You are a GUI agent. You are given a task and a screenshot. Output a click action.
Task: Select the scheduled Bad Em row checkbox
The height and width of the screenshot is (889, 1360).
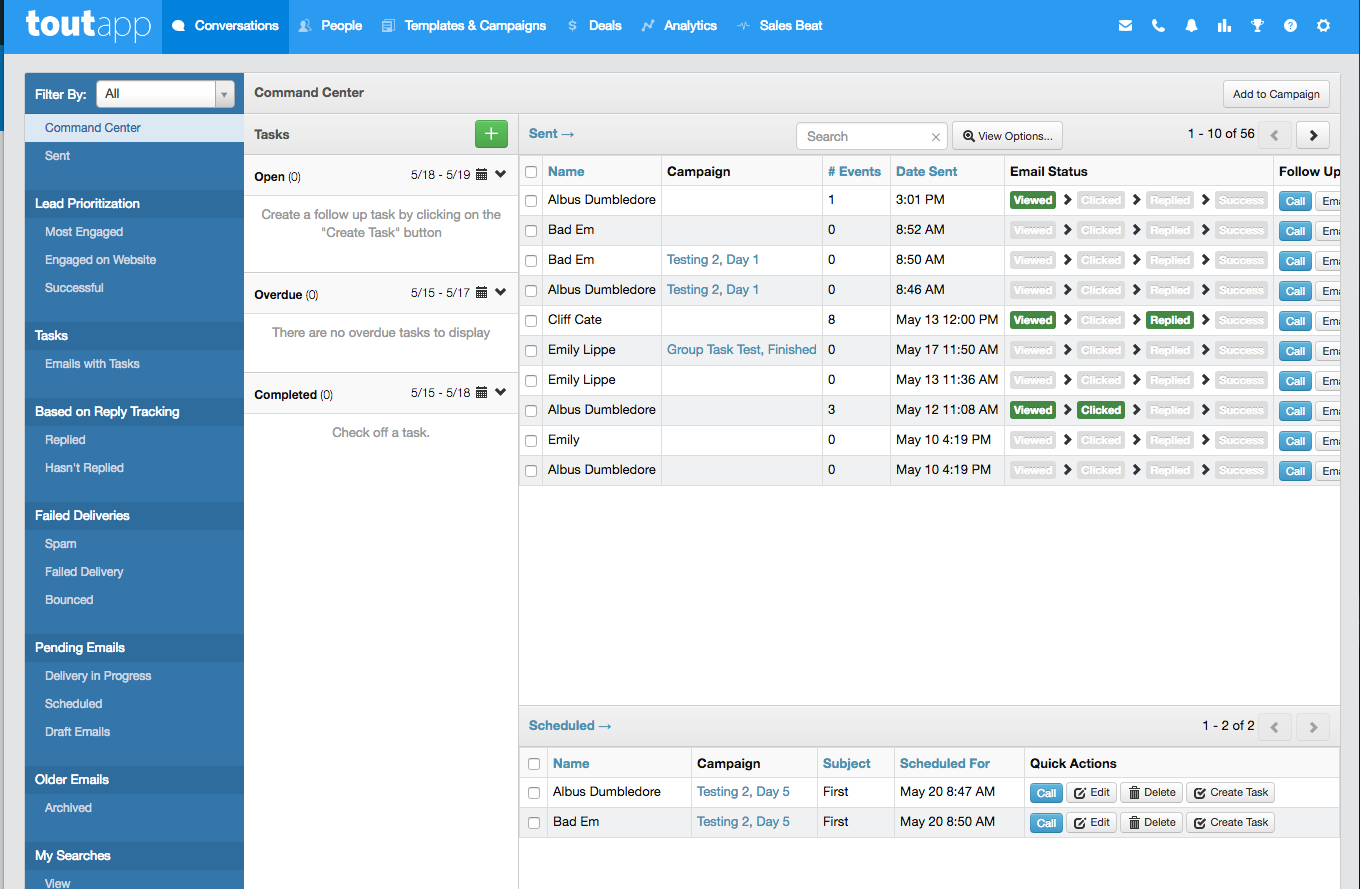tap(534, 823)
